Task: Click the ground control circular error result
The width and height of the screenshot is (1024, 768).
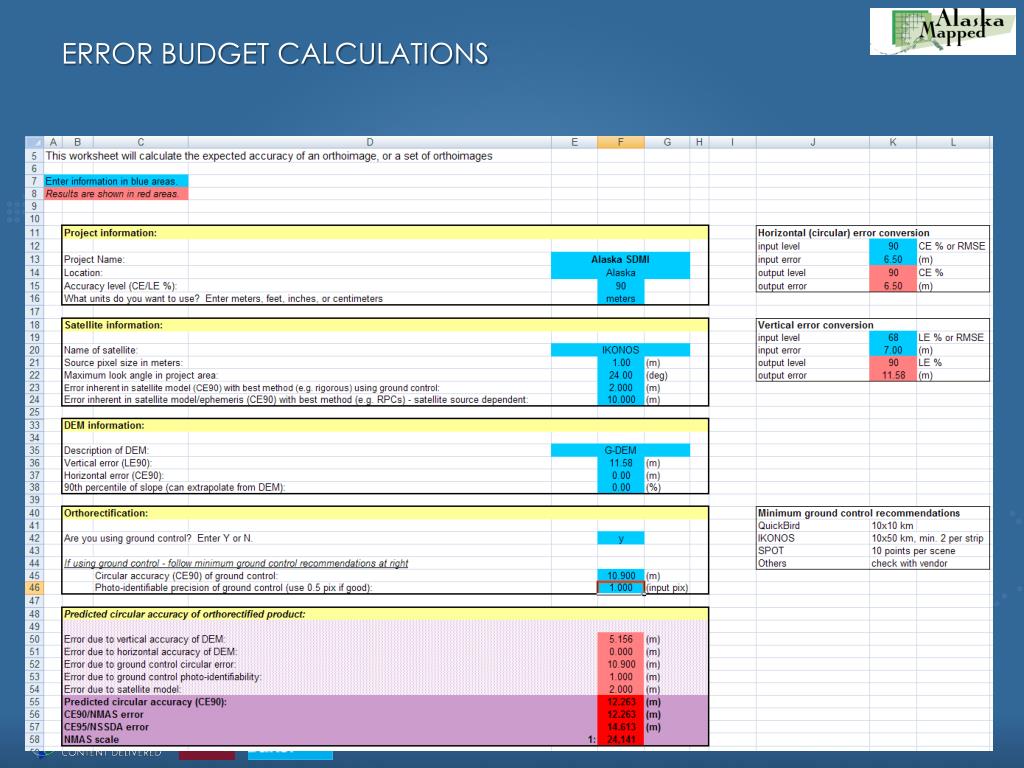Action: tap(620, 664)
